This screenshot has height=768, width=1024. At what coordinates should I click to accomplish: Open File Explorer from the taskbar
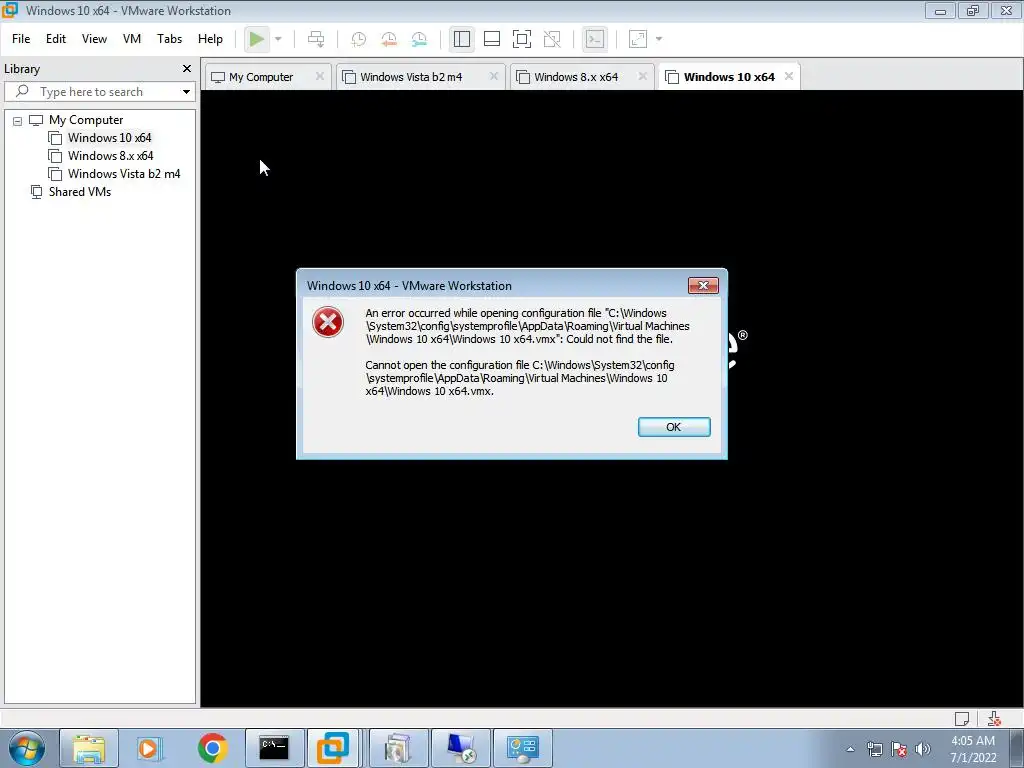[89, 748]
